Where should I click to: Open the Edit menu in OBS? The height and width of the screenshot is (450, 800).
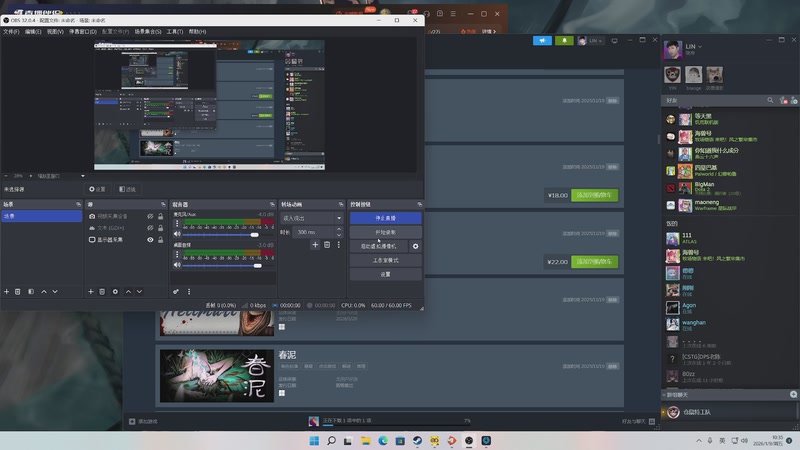coord(33,32)
